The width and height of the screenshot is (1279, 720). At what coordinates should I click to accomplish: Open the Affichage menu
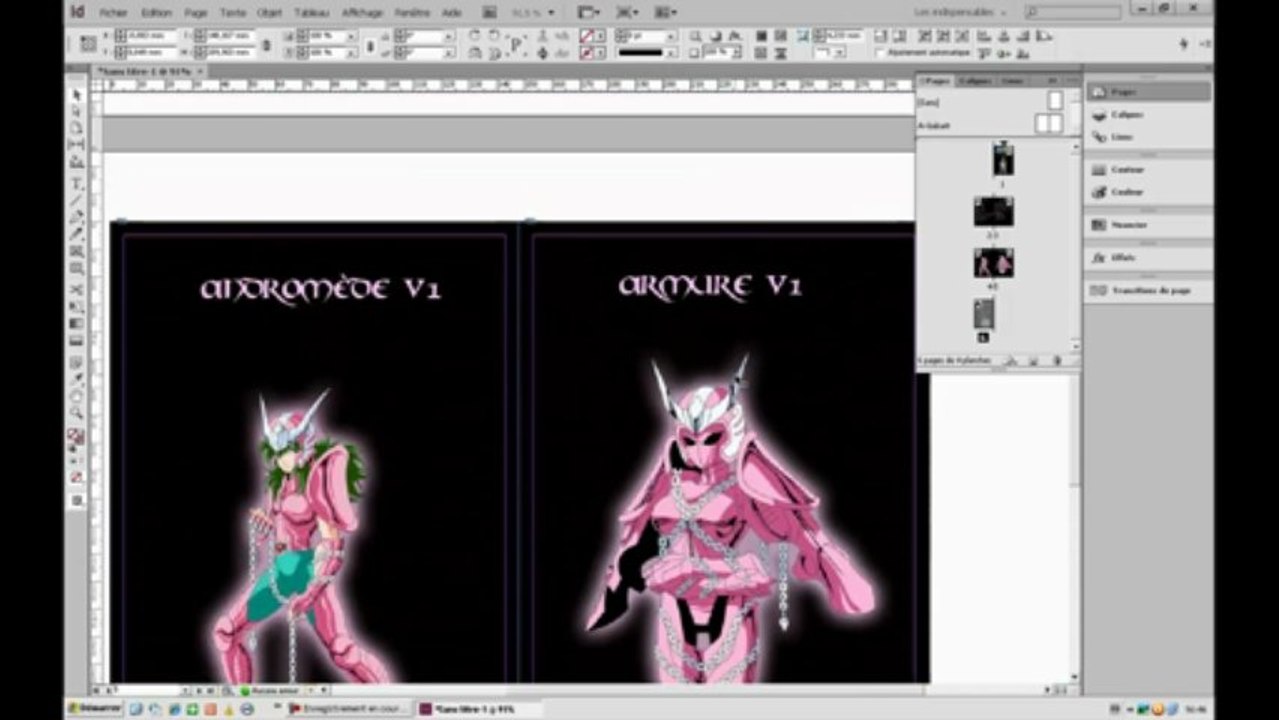[x=364, y=13]
